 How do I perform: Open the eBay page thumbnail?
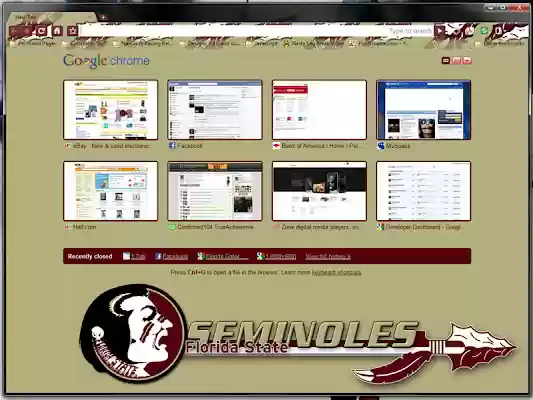110,110
